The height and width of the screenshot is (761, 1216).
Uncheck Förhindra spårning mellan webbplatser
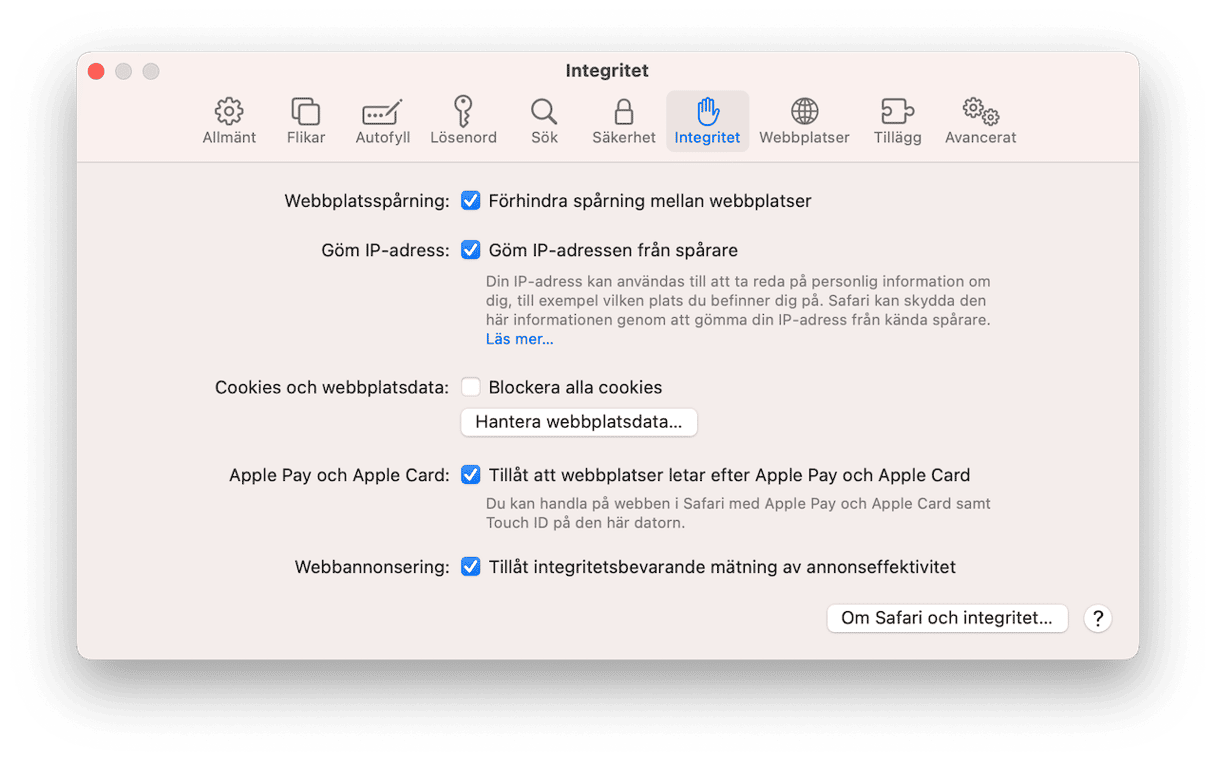470,201
